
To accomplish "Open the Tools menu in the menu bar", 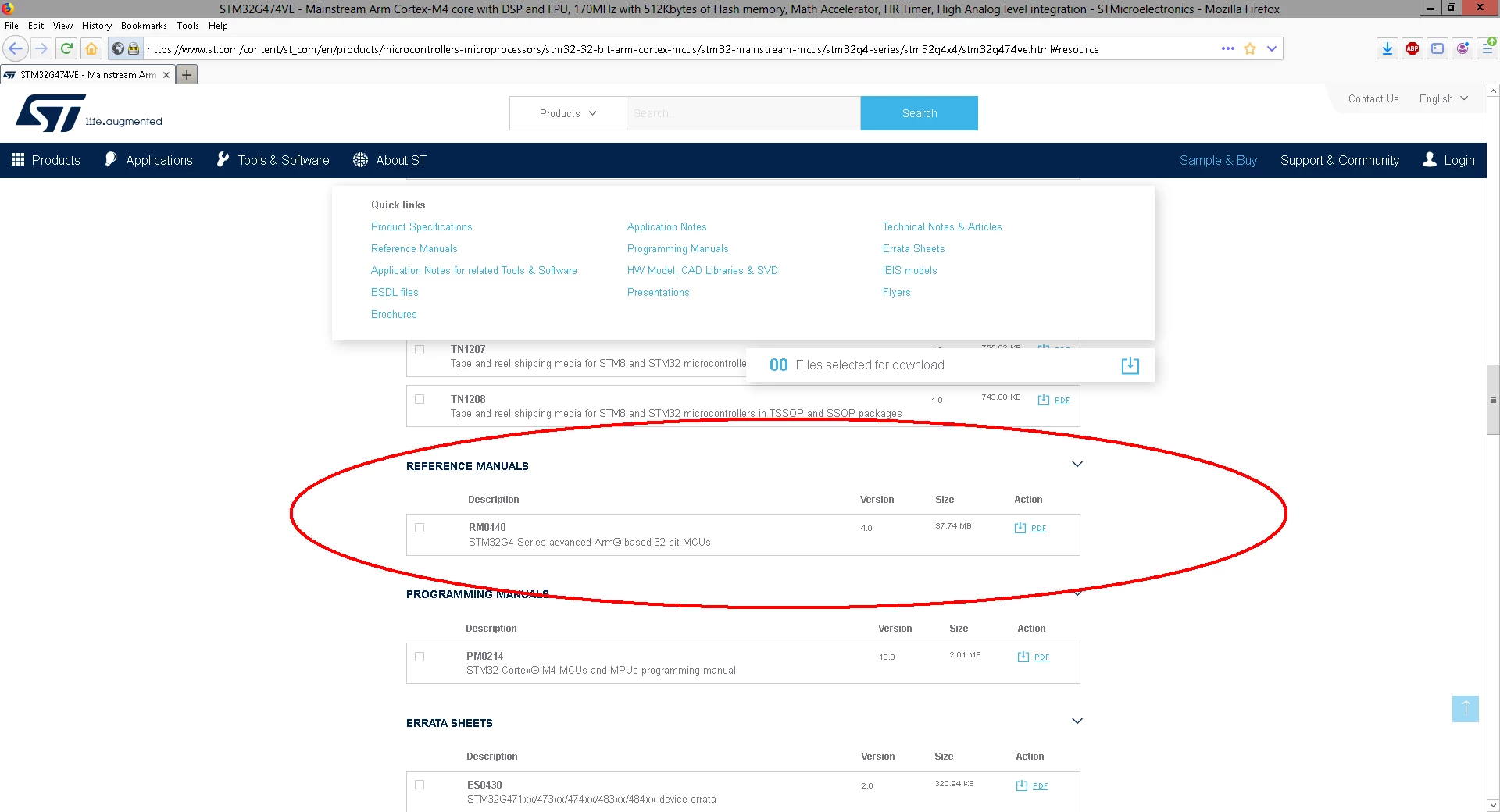I will tap(187, 26).
